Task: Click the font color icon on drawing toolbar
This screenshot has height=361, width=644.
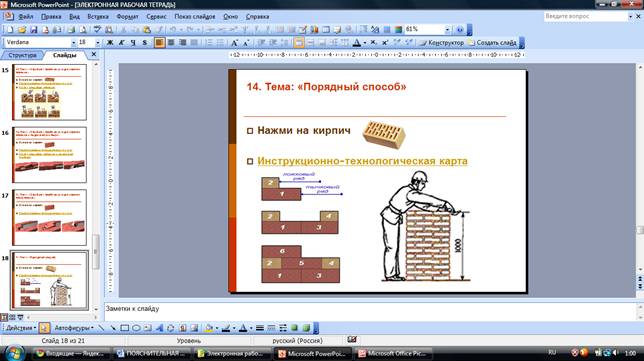Action: [243, 328]
